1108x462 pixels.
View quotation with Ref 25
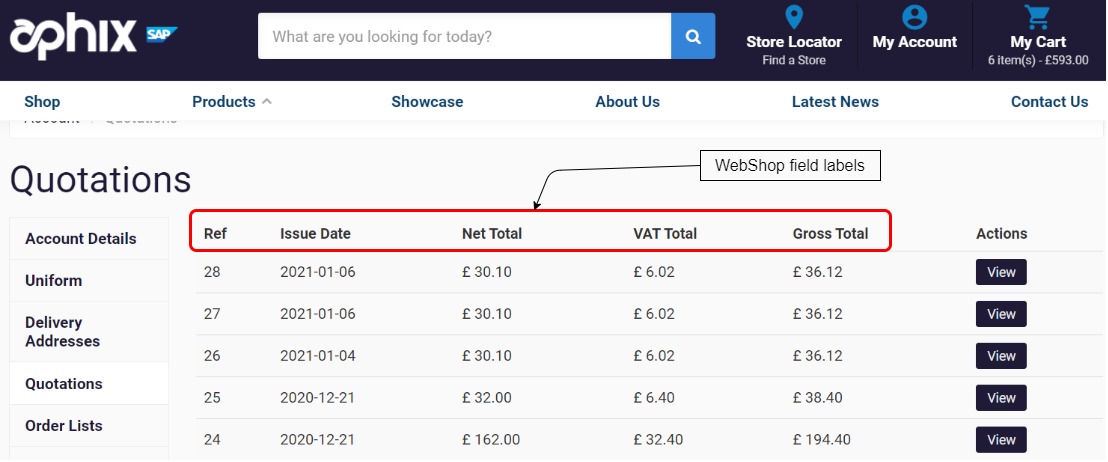tap(1001, 398)
